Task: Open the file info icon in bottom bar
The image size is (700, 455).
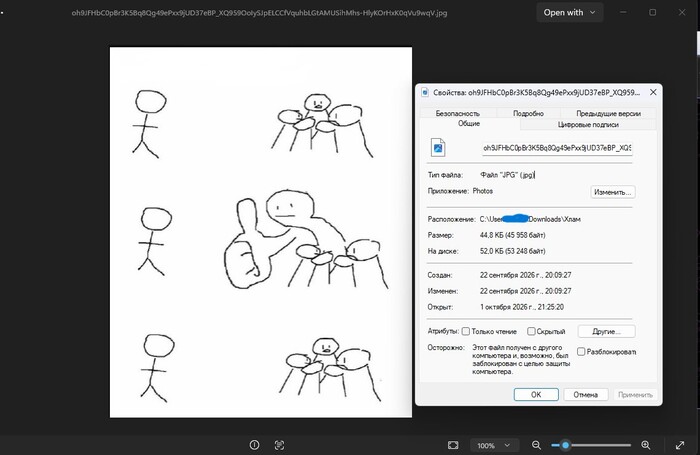Action: point(254,445)
